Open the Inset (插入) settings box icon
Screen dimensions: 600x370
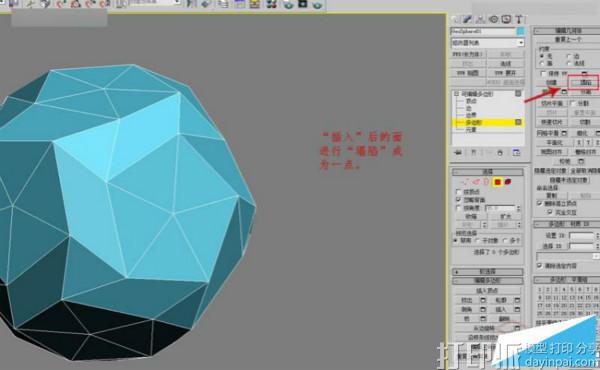point(517,309)
